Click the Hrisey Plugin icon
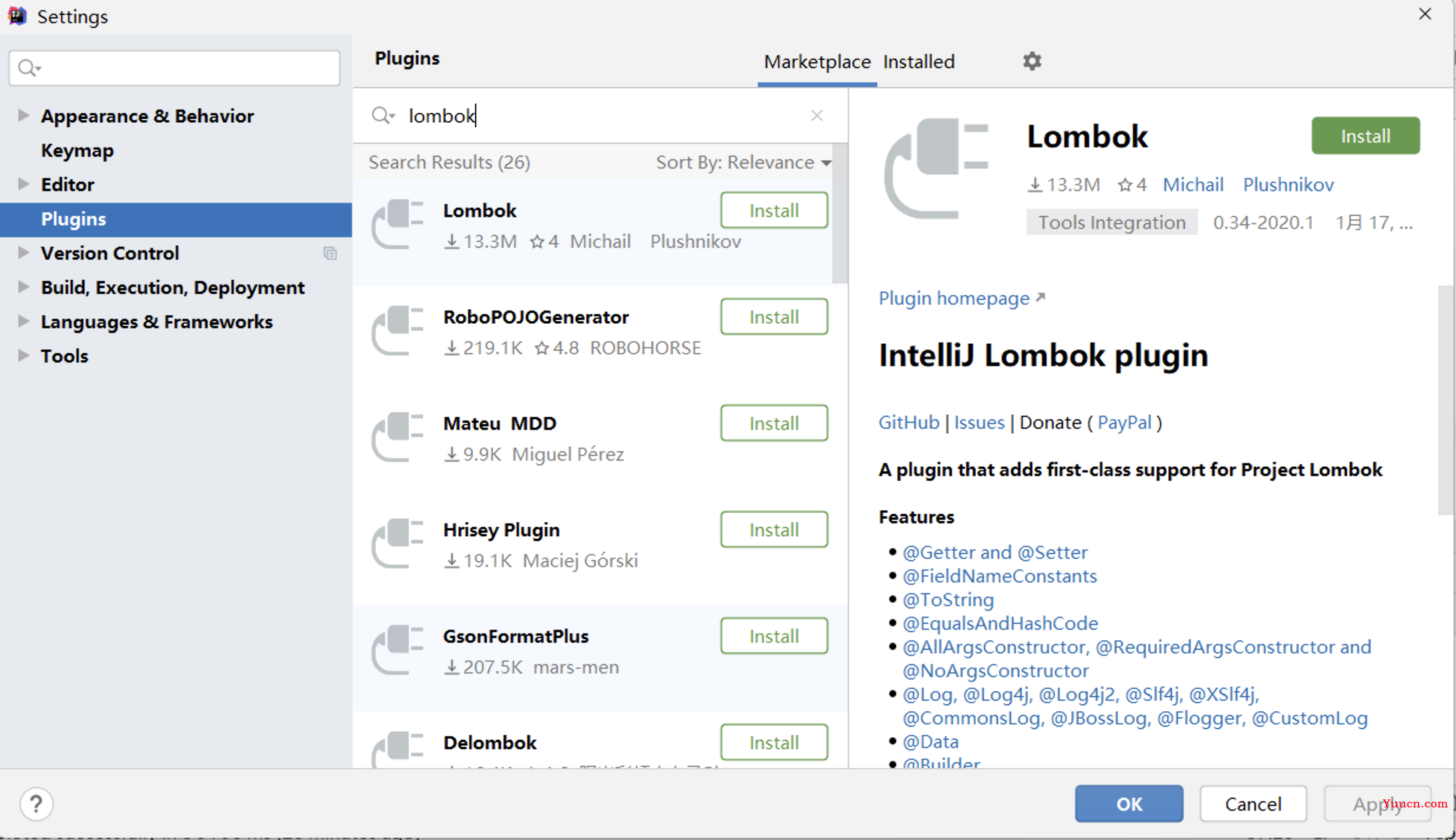The height and width of the screenshot is (840, 1456). [400, 543]
